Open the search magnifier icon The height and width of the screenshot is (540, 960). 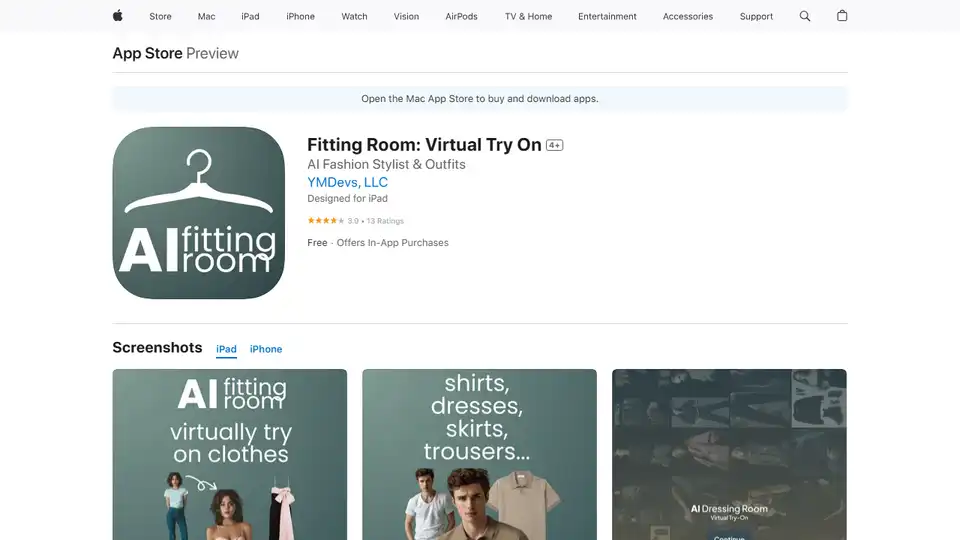click(804, 17)
